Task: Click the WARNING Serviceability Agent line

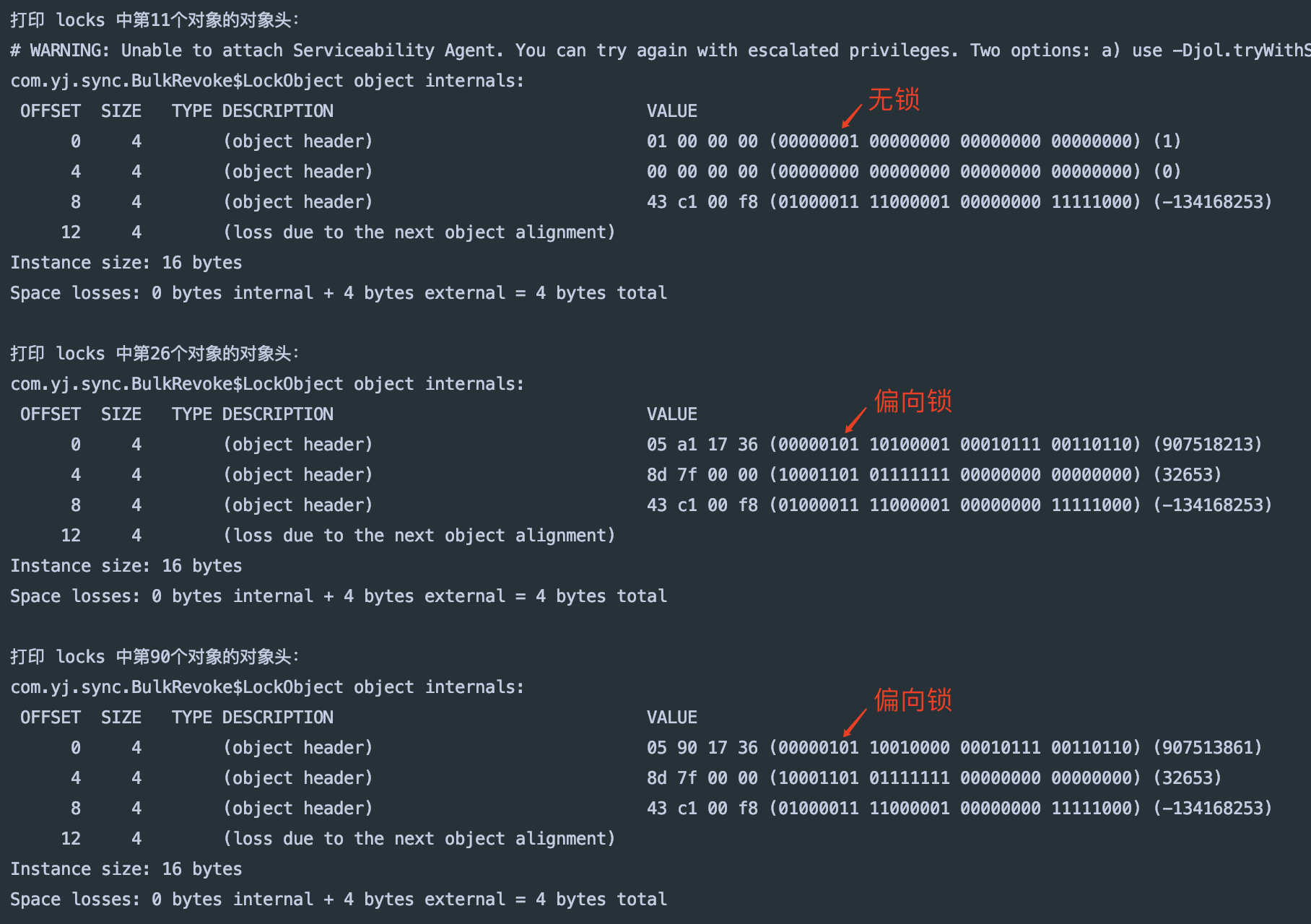Action: [661, 51]
